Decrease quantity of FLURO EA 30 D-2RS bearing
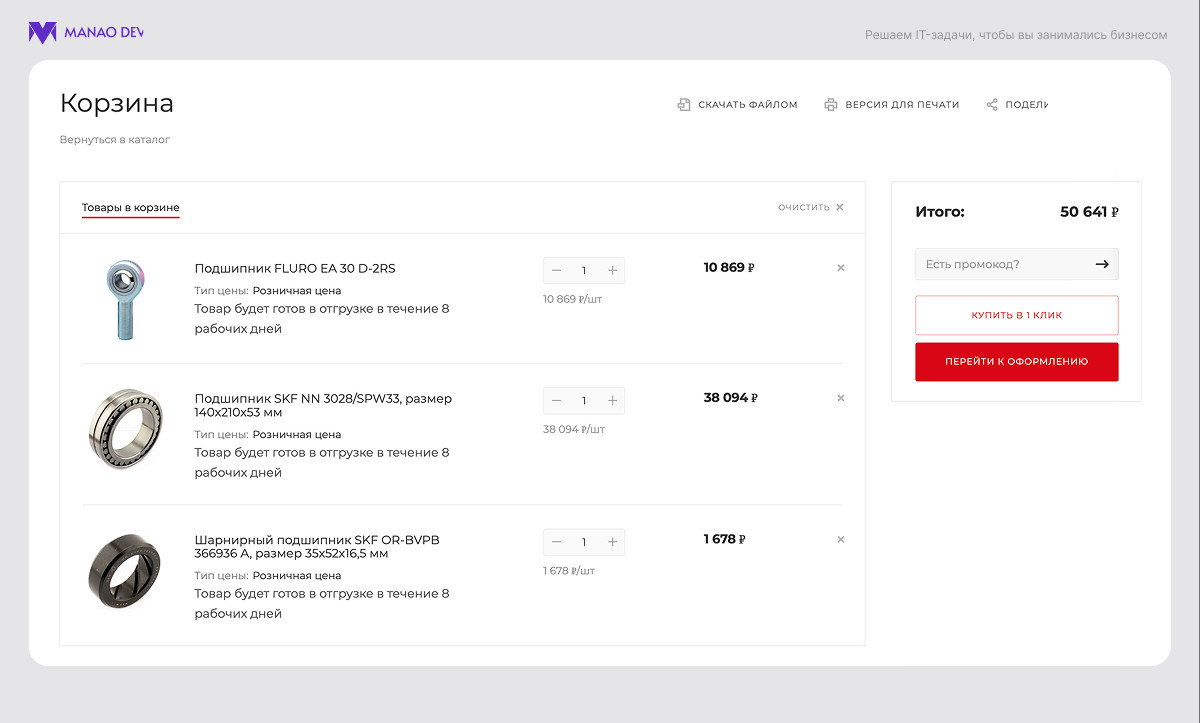This screenshot has height=723, width=1200. pyautogui.click(x=557, y=270)
